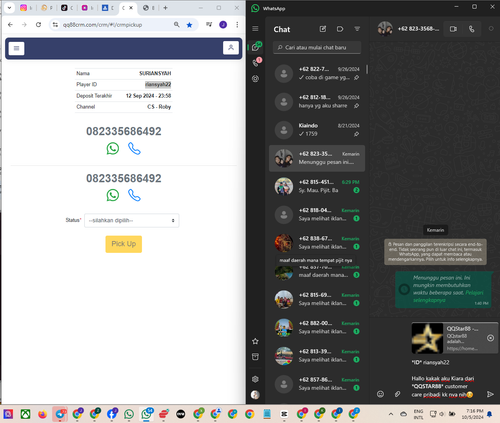This screenshot has height=423, width=500.
Task: Open WhatsApp Settings gear icon
Action: pyautogui.click(x=255, y=379)
